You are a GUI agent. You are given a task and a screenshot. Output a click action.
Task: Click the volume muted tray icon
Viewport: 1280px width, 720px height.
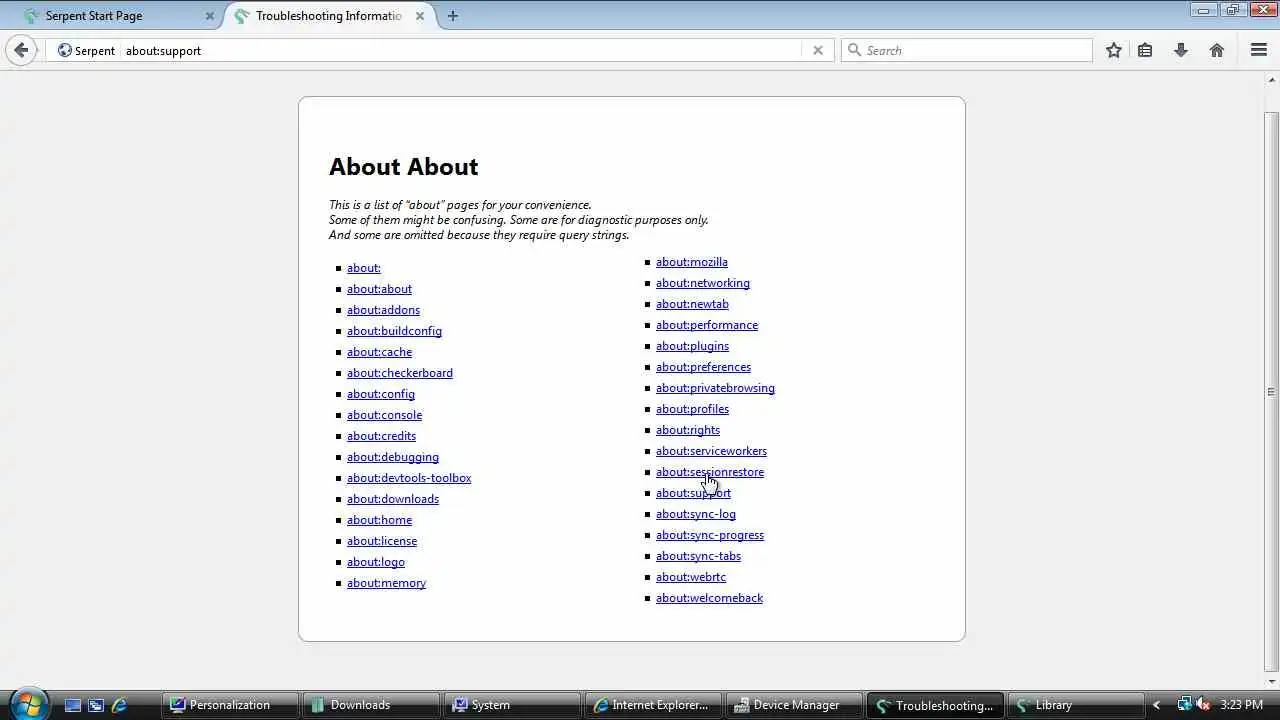(x=1203, y=704)
